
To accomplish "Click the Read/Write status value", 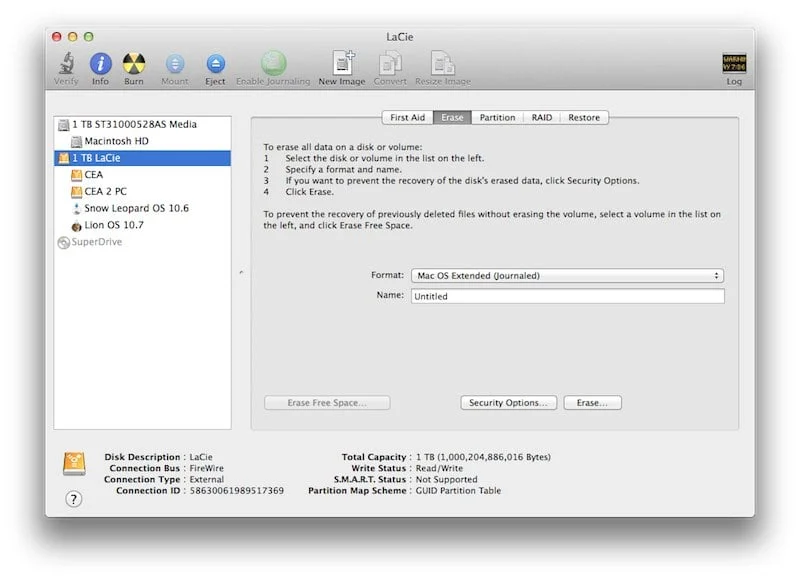I will click(439, 468).
